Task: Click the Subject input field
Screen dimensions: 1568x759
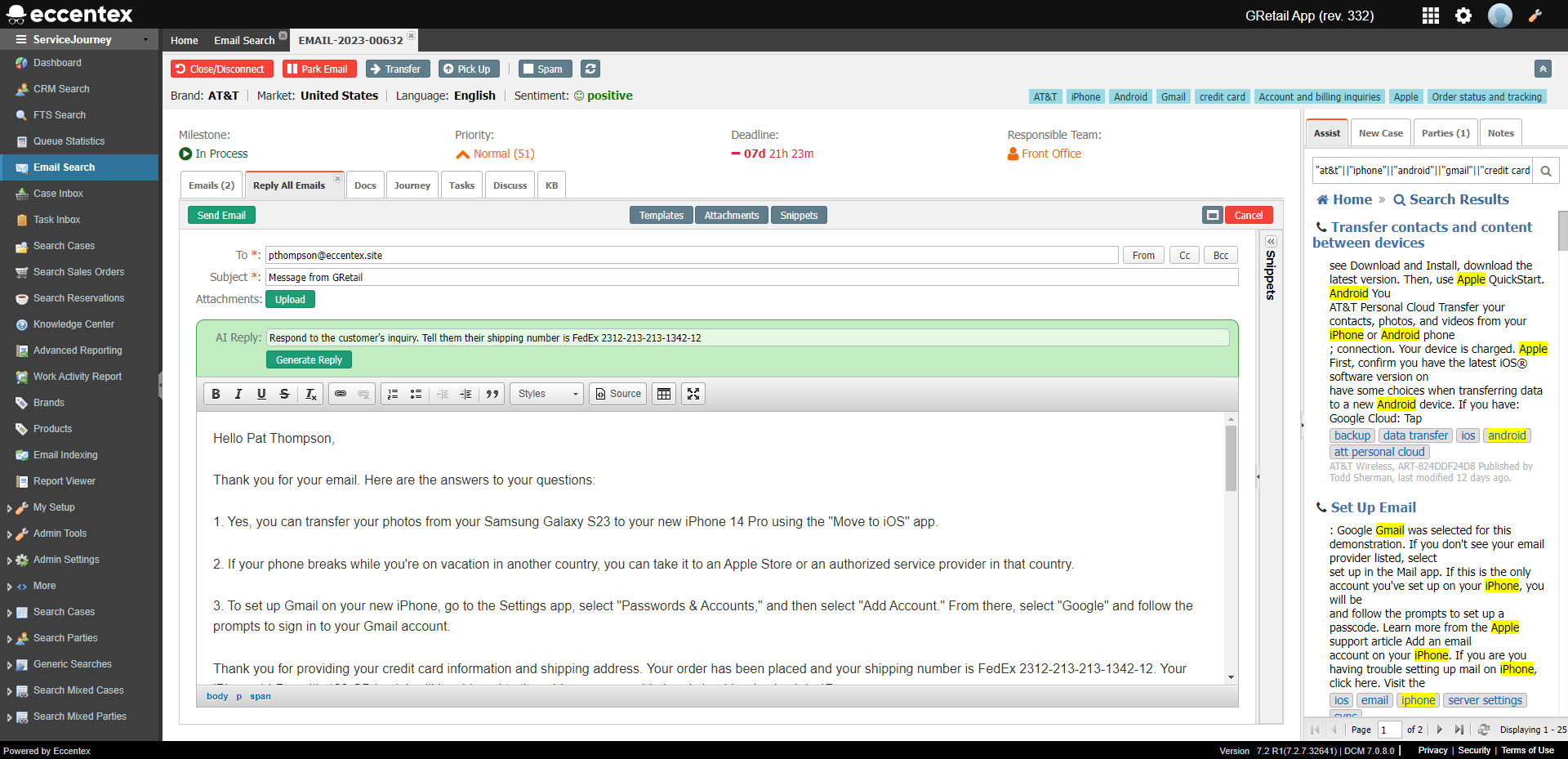Action: click(751, 277)
